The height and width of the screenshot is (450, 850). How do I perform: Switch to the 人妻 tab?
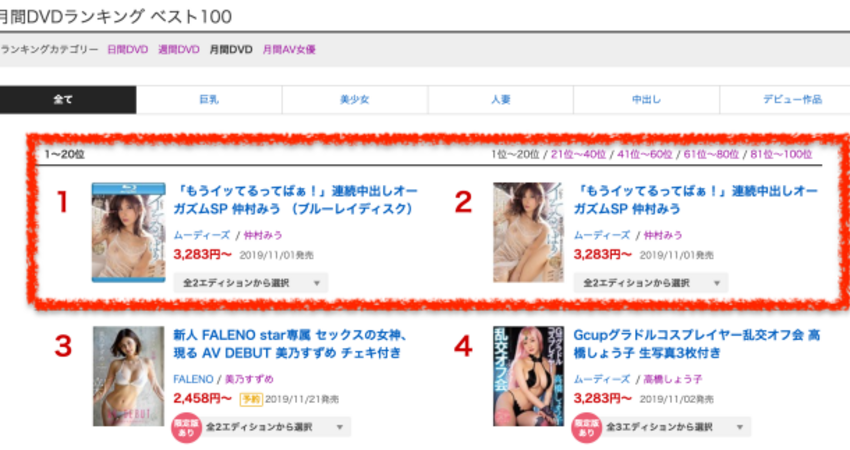click(x=501, y=99)
